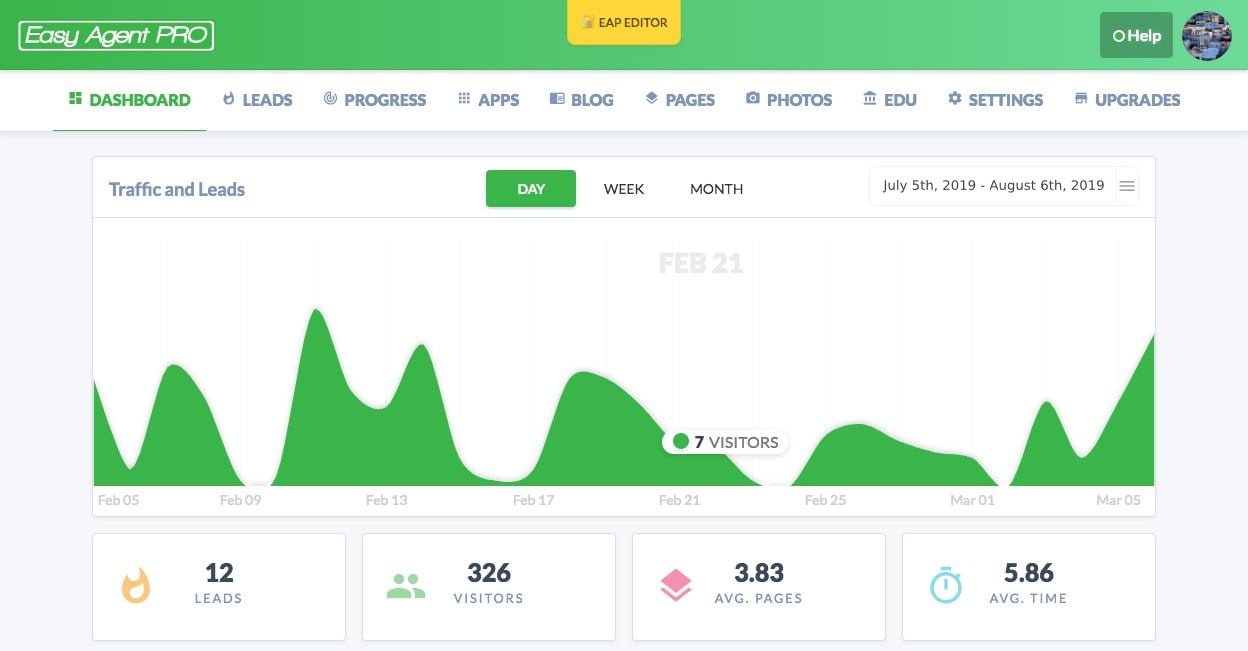
Task: Navigate to the Blog tab
Action: [581, 100]
